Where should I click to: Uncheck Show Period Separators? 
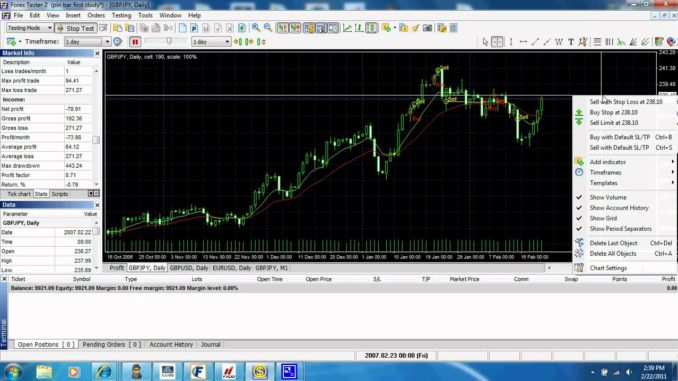coord(620,229)
